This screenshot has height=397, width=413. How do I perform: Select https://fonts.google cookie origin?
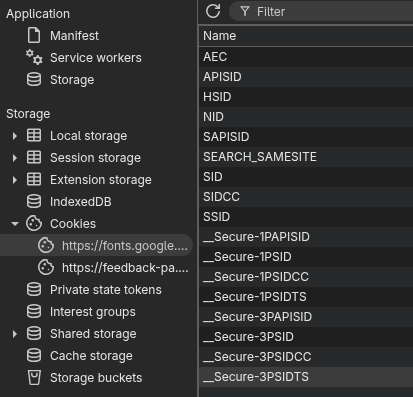pos(125,246)
